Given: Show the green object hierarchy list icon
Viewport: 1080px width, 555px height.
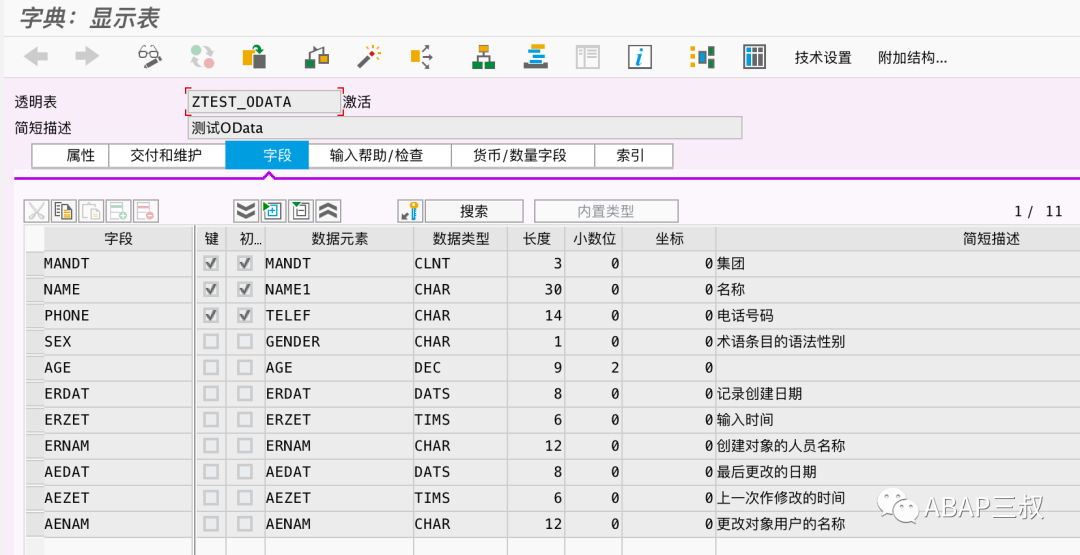Looking at the screenshot, I should pyautogui.click(x=483, y=56).
